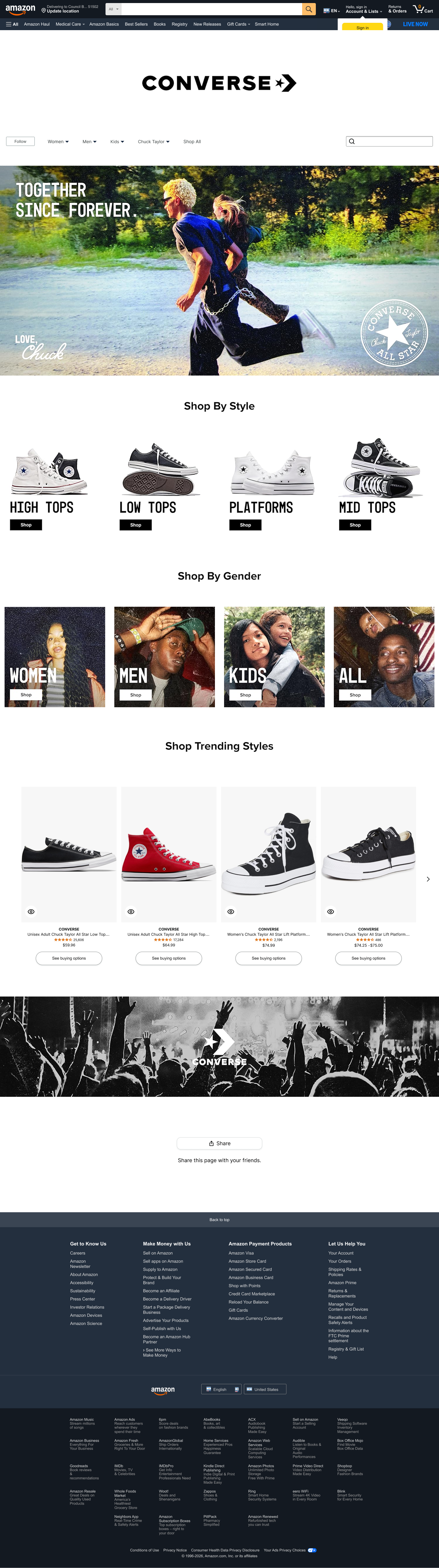Click the Update location pin icon

[43, 10]
